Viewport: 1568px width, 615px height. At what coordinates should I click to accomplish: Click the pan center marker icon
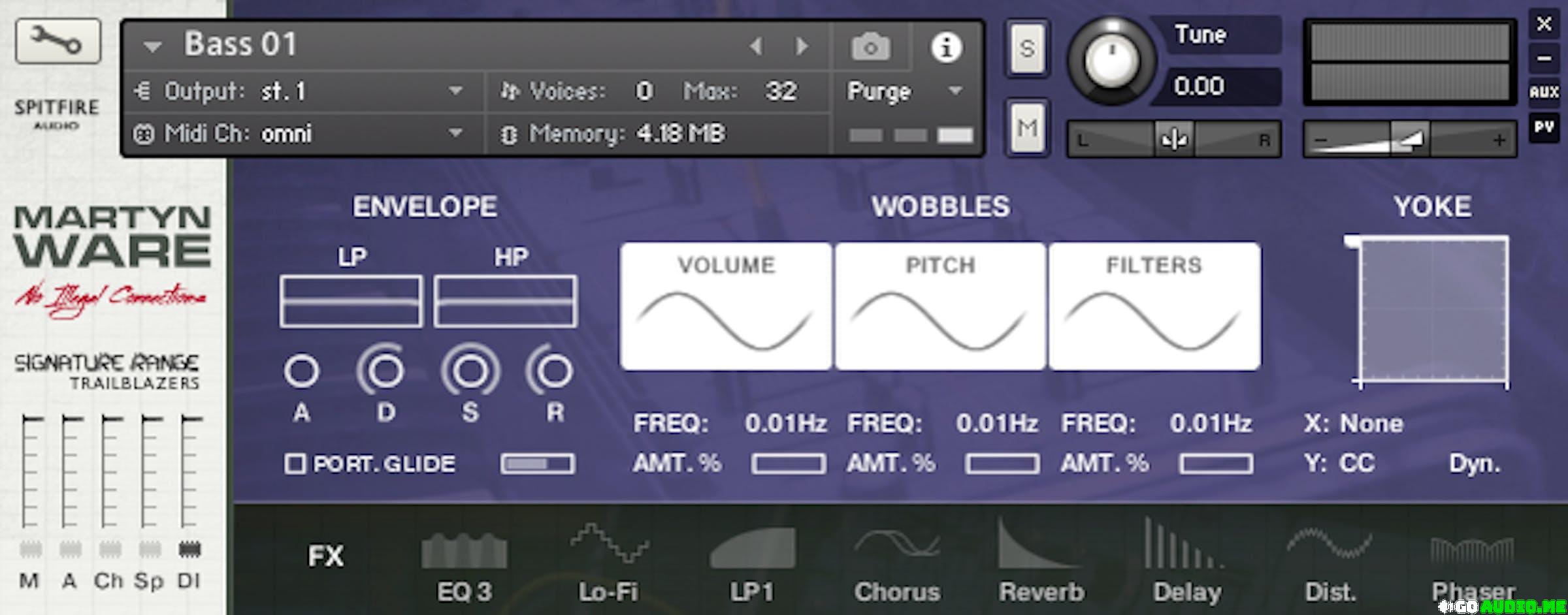1174,139
